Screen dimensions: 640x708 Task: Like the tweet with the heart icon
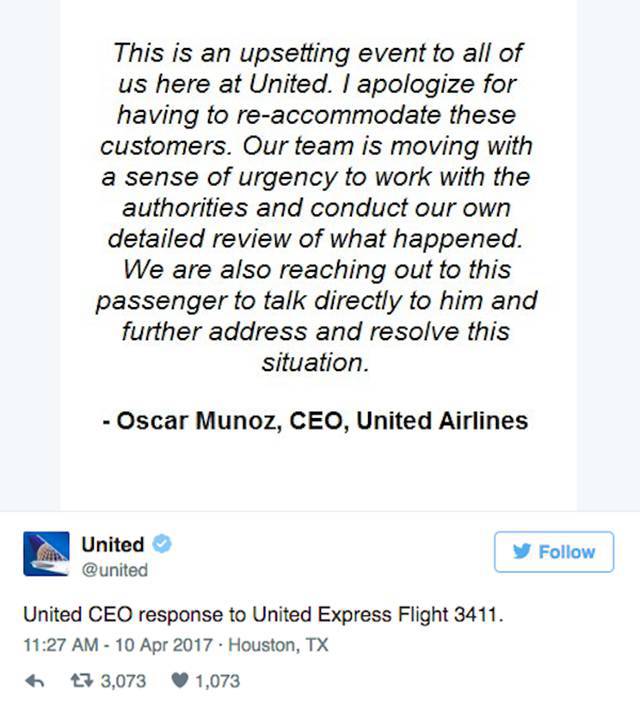[180, 680]
